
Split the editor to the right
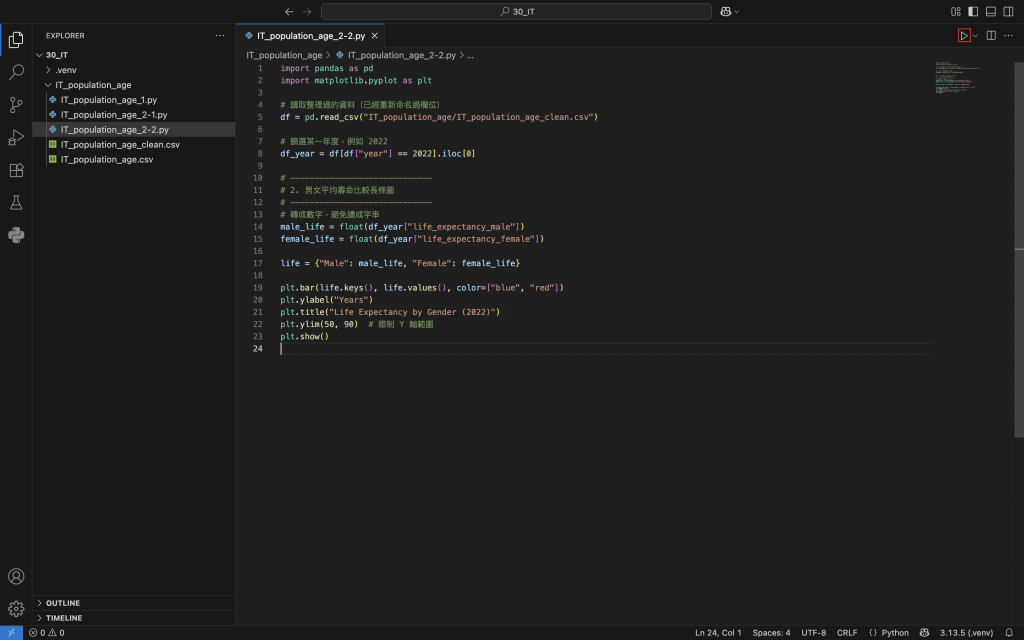[x=991, y=35]
